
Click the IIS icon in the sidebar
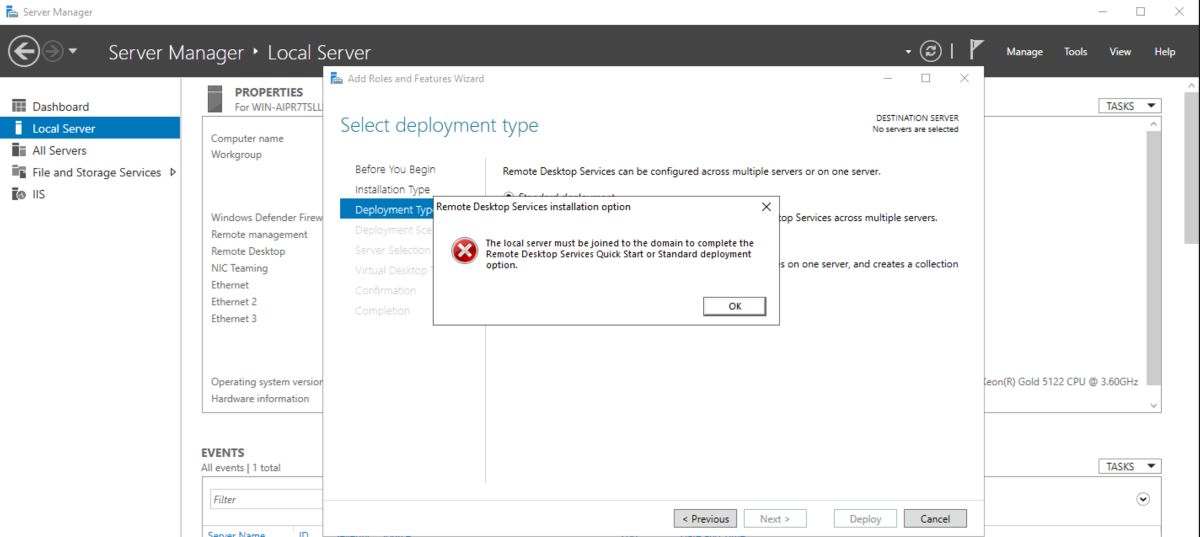tap(18, 194)
